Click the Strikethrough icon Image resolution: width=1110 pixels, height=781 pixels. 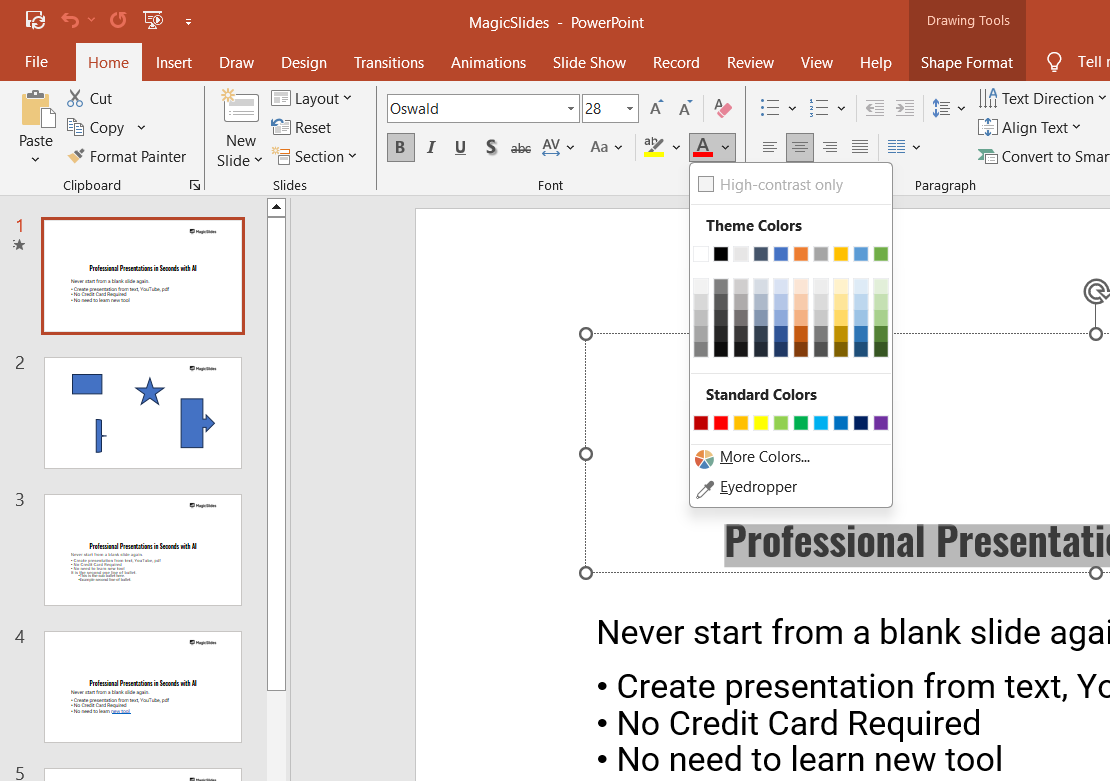click(x=521, y=148)
